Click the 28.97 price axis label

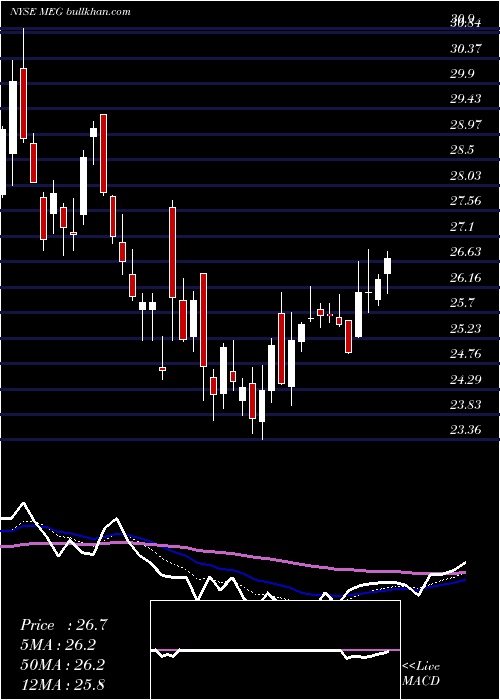(466, 125)
